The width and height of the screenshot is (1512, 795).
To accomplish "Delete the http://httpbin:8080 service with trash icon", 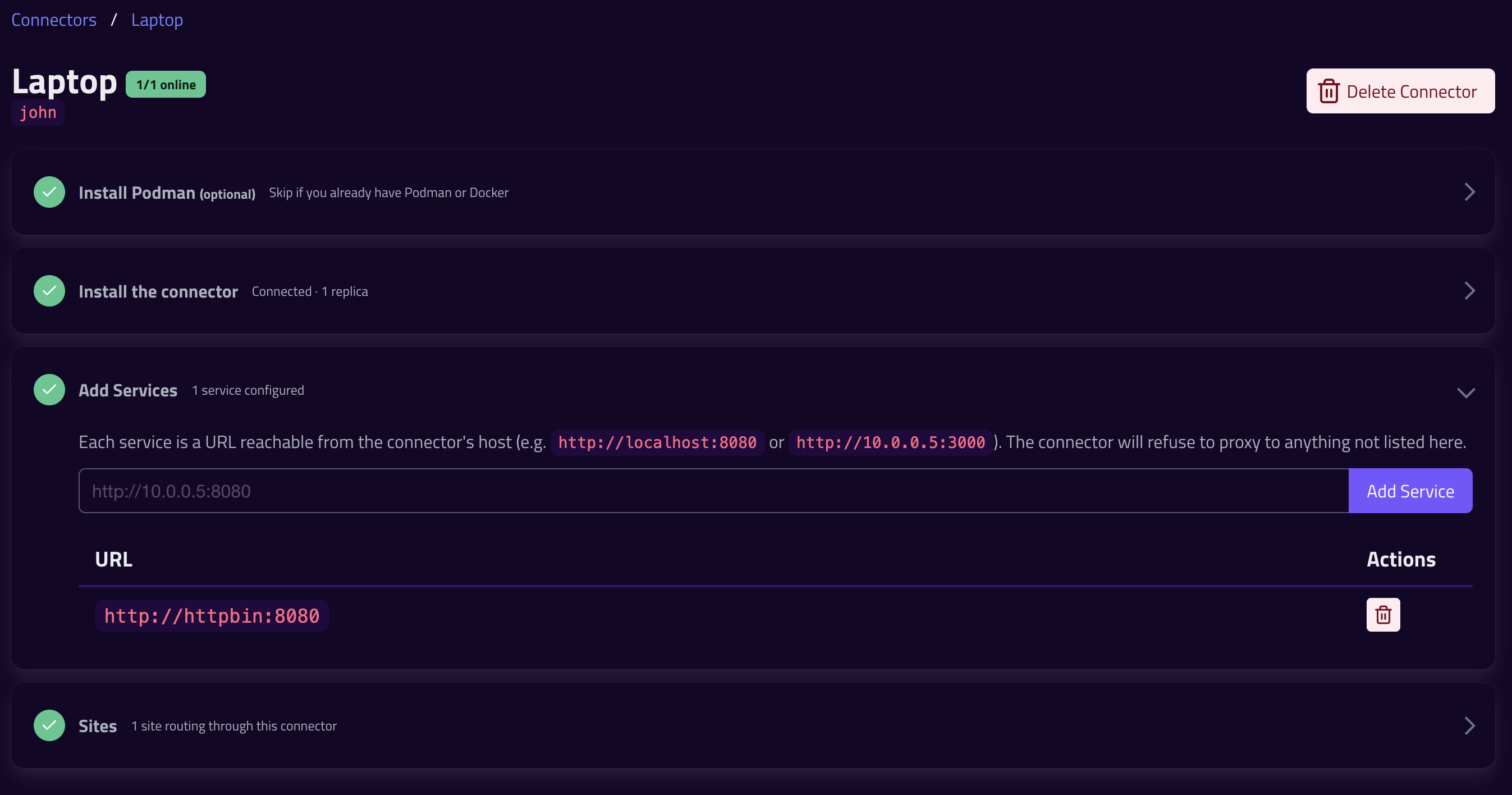I will pyautogui.click(x=1383, y=615).
